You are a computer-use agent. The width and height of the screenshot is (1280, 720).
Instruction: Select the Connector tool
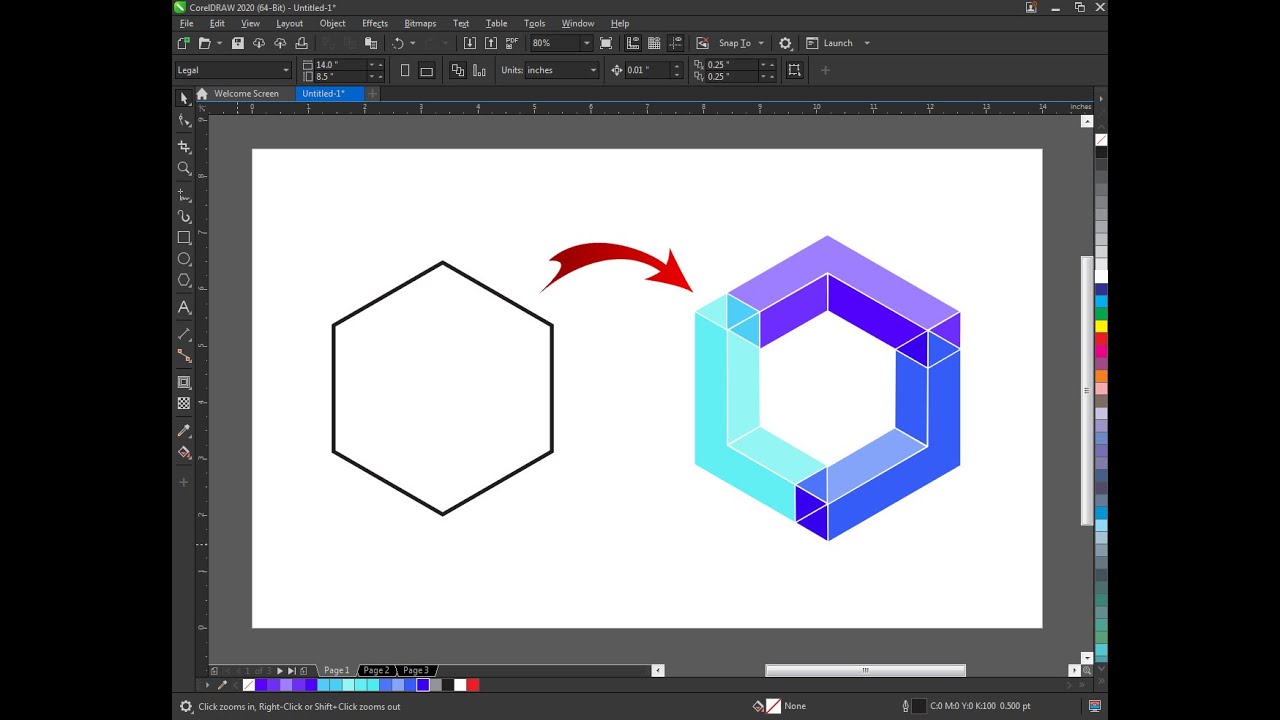click(184, 355)
